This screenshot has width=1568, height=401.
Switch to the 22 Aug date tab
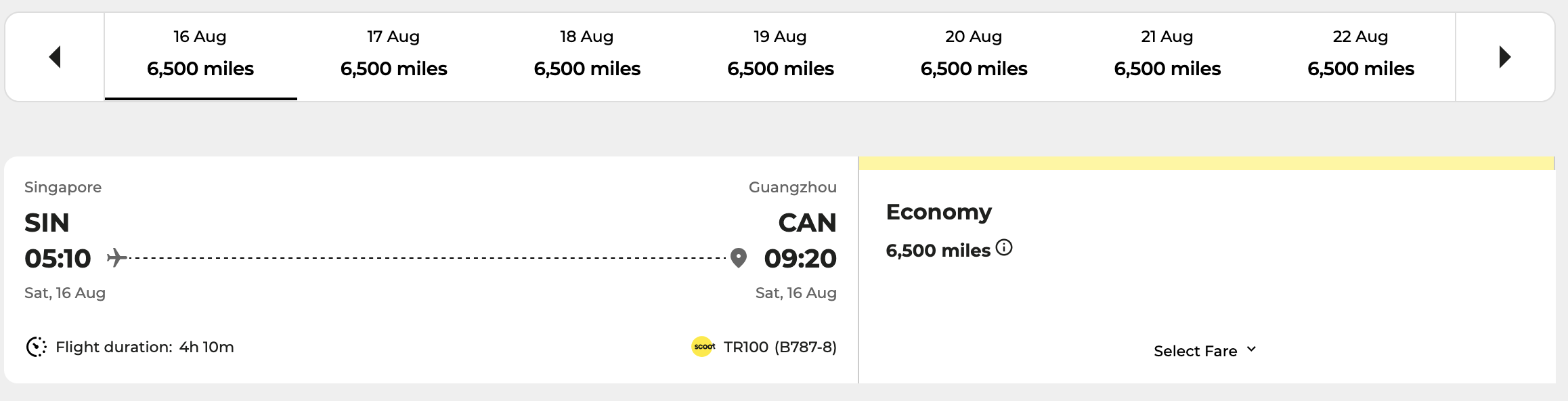(x=1361, y=57)
